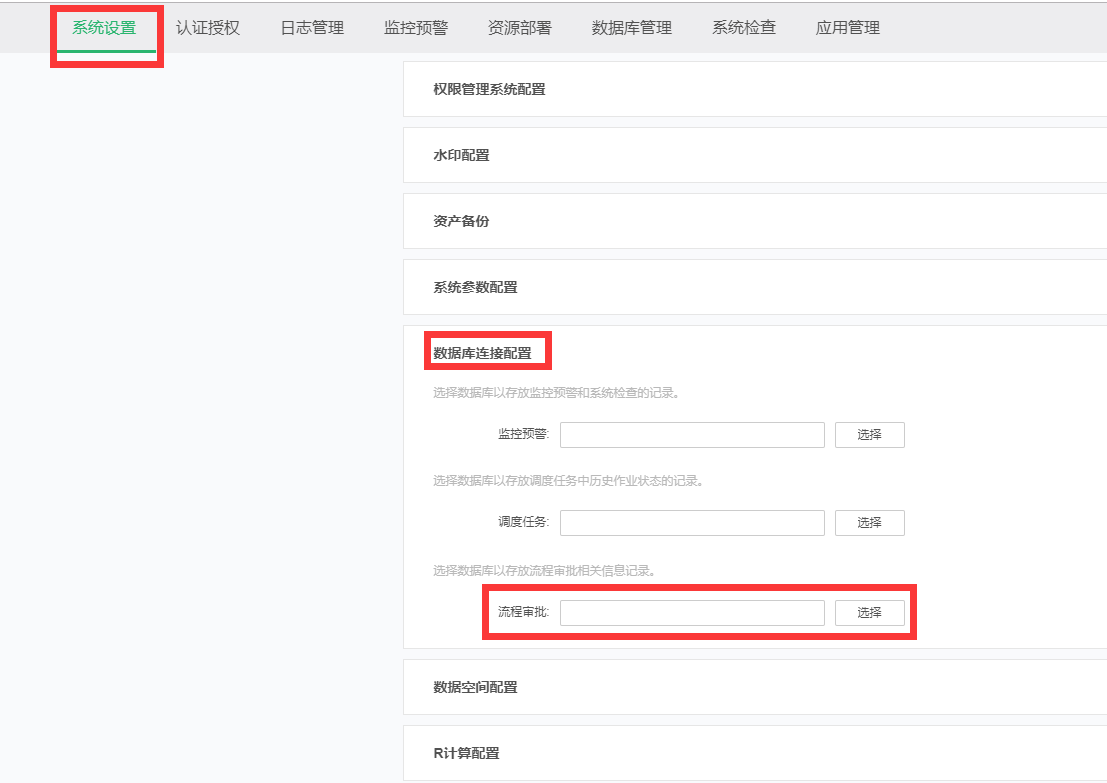Screen dimensions: 1107x783
Task: Expand the 系统参数配置 section
Action: pyautogui.click(x=475, y=287)
